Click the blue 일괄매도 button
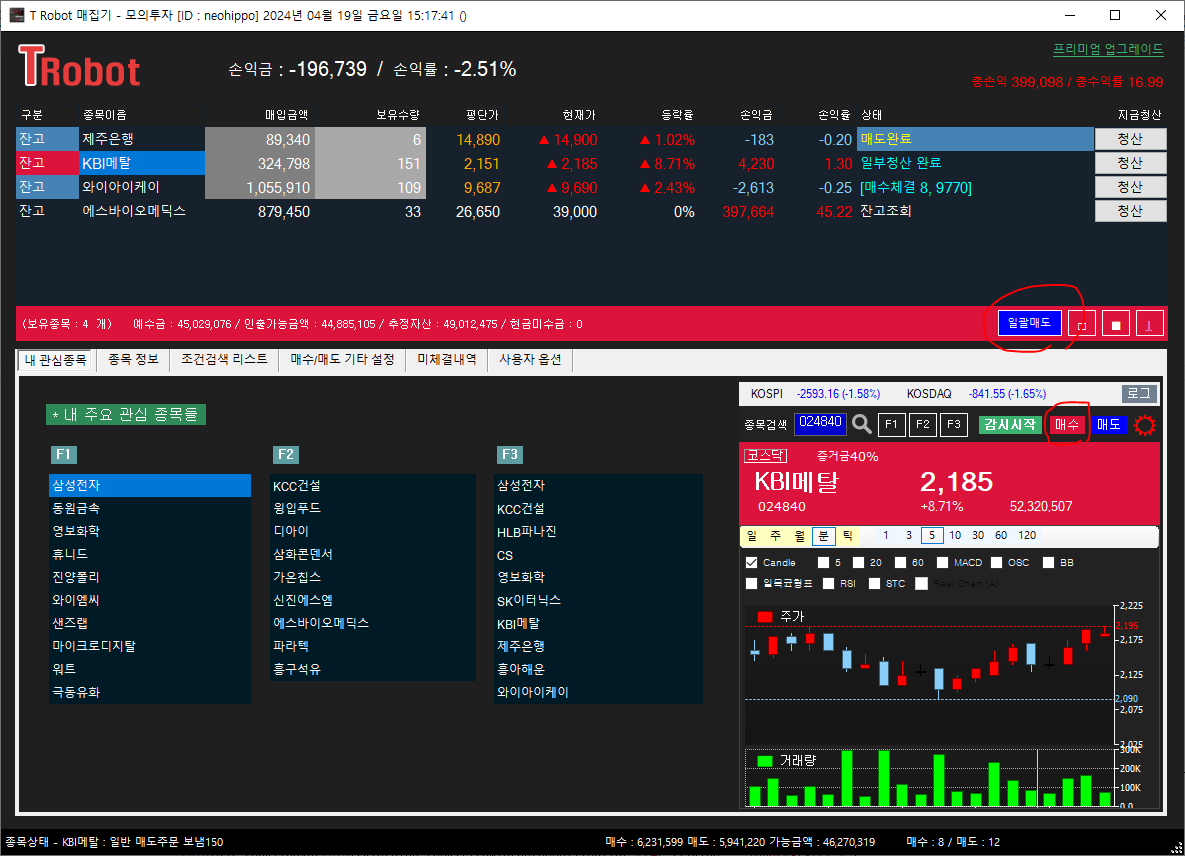This screenshot has height=856, width=1185. point(1029,323)
